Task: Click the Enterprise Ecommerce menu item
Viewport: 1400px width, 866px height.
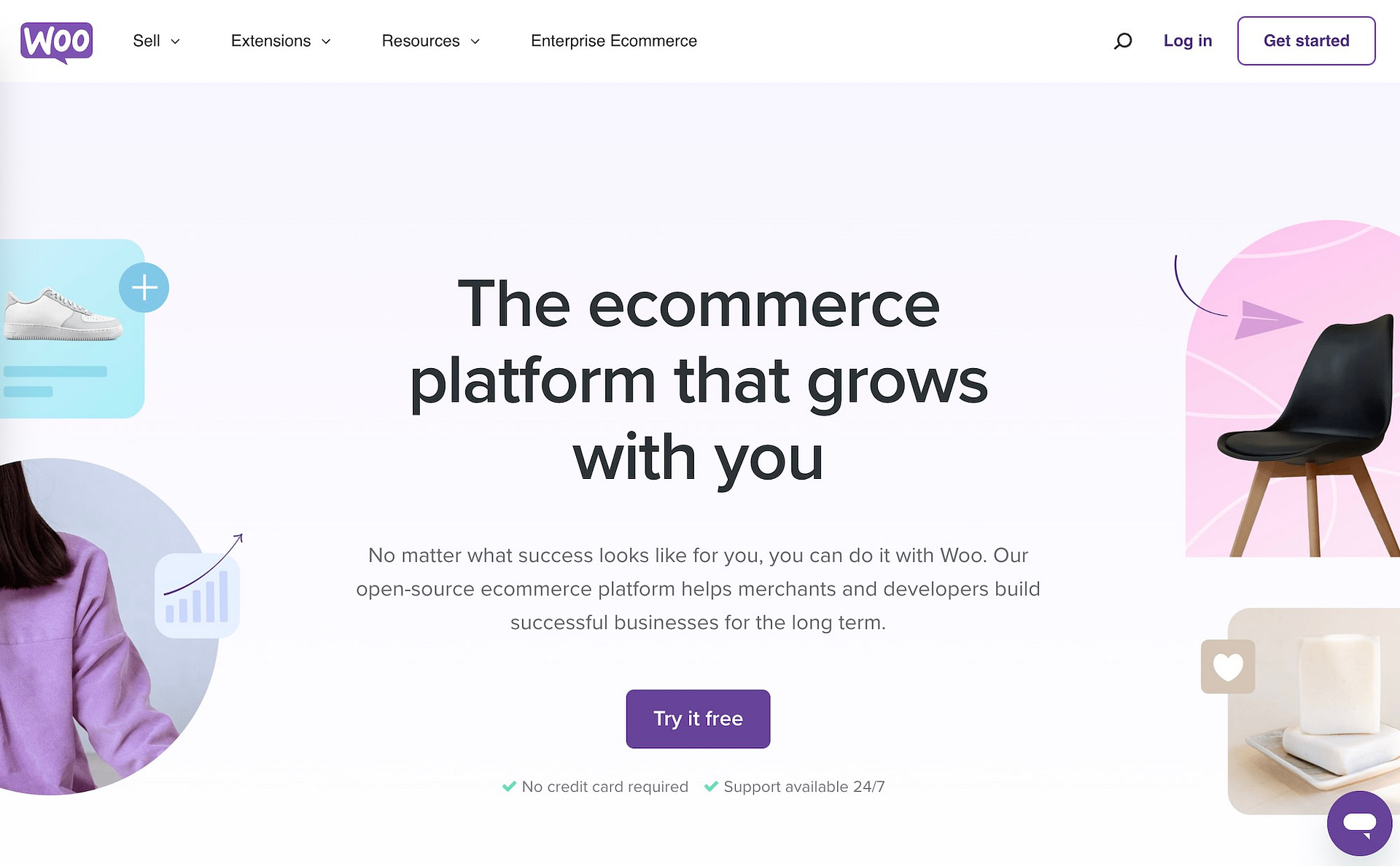Action: [613, 41]
